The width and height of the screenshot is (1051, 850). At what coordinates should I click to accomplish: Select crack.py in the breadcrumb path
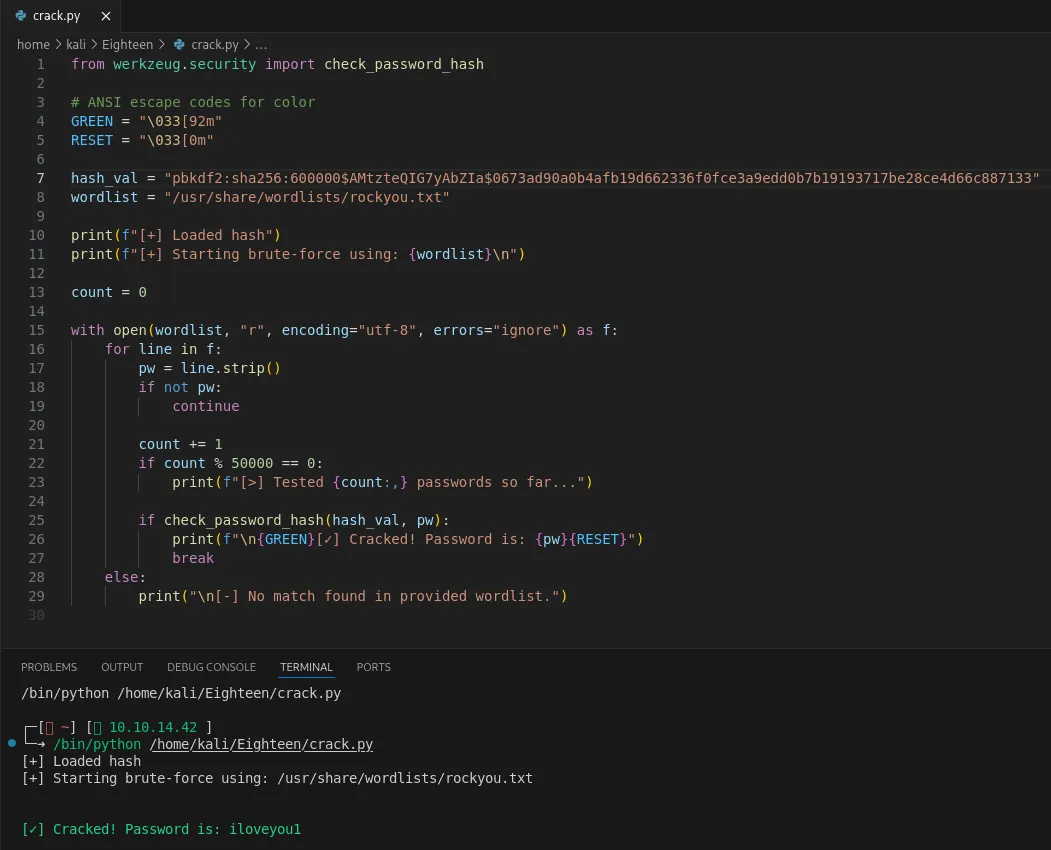[x=214, y=45]
